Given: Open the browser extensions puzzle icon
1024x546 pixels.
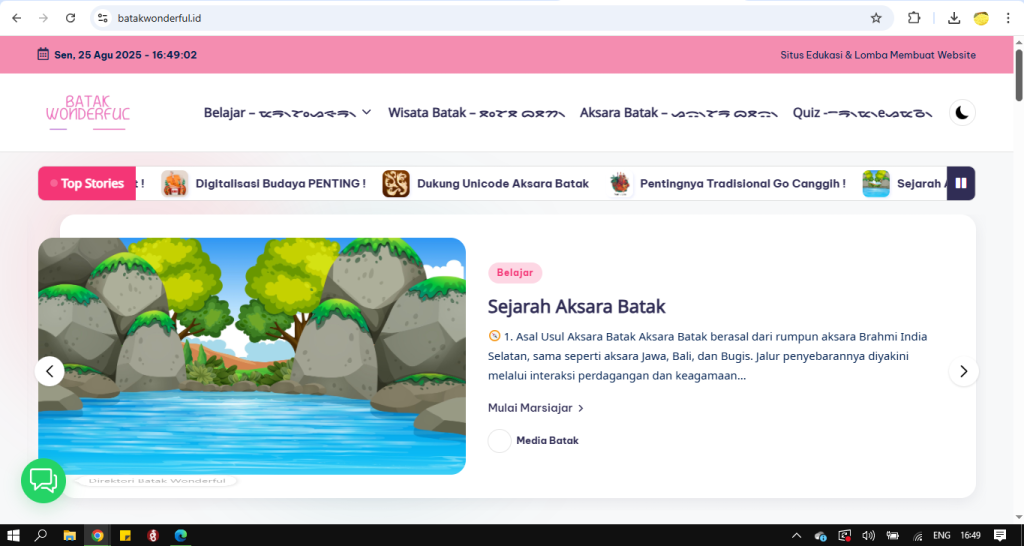Looking at the screenshot, I should [913, 18].
